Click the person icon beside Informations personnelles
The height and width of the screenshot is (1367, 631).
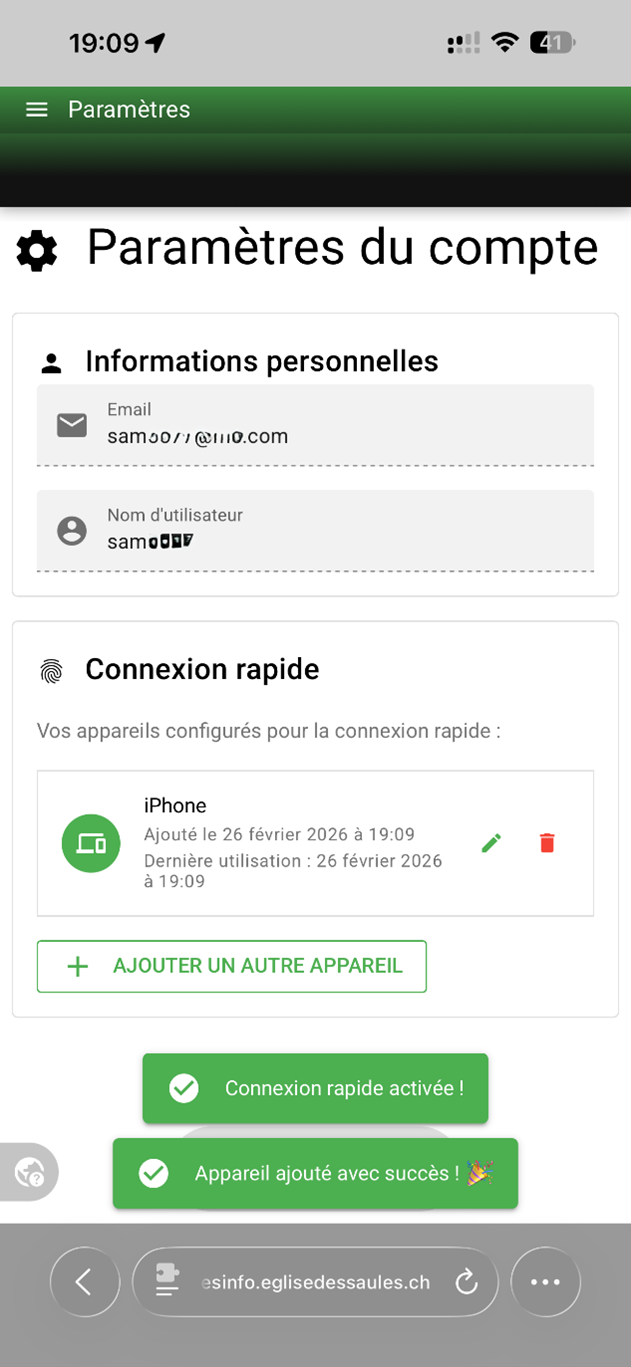tap(52, 363)
